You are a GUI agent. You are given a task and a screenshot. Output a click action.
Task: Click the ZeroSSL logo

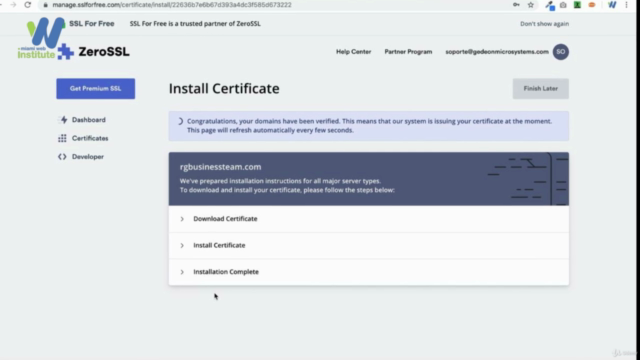[x=94, y=52]
